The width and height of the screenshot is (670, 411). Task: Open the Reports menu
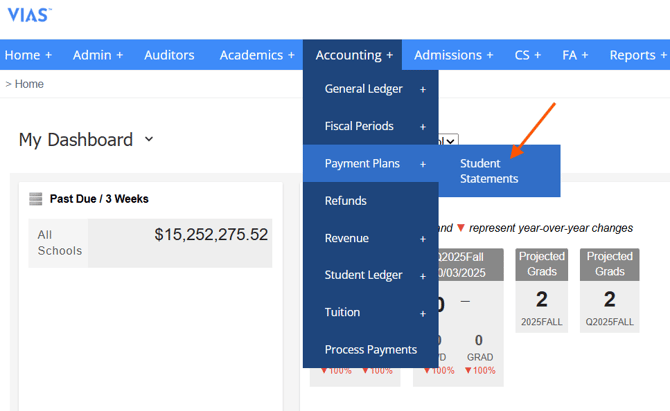[638, 55]
